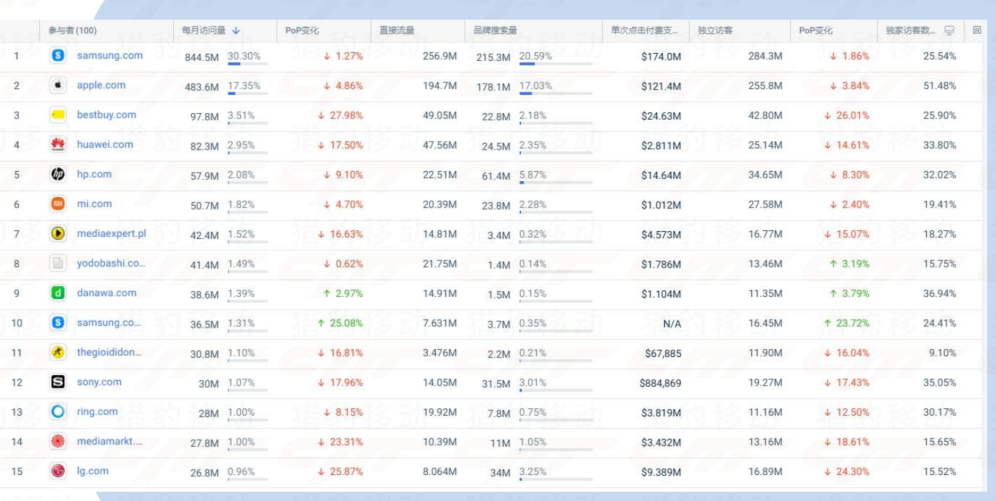The width and height of the screenshot is (996, 501).
Task: Sort by the 每月访问量 column header
Action: (204, 30)
